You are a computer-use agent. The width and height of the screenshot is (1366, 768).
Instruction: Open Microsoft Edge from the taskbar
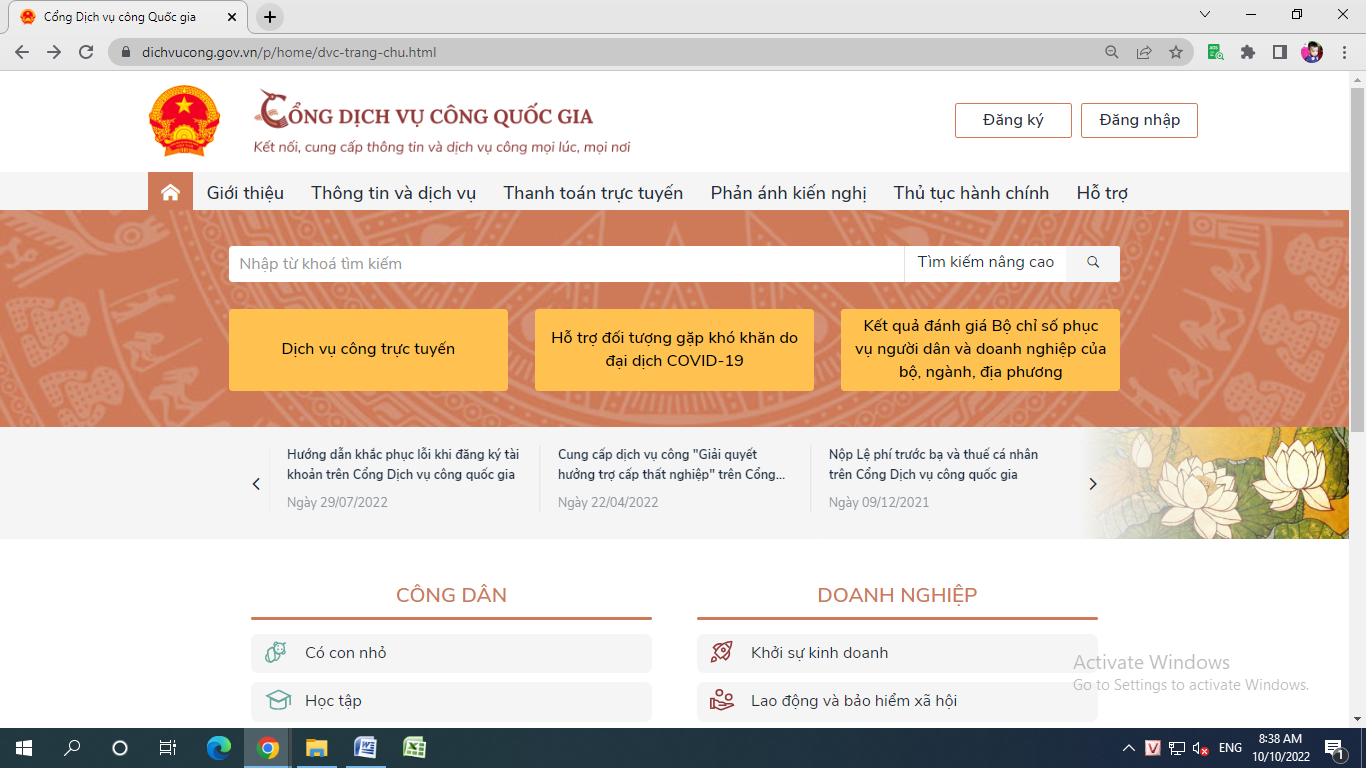tap(218, 748)
